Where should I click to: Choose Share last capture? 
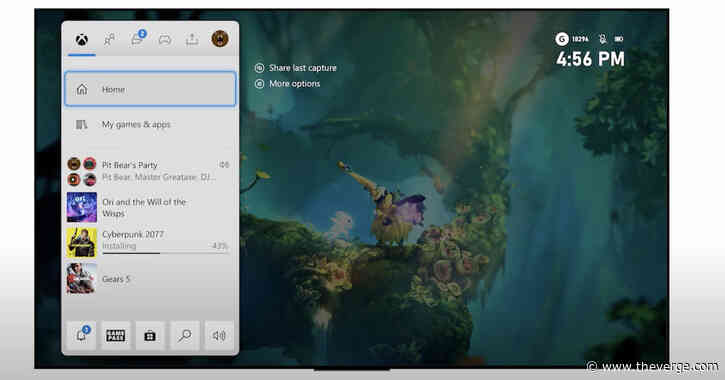click(x=296, y=68)
